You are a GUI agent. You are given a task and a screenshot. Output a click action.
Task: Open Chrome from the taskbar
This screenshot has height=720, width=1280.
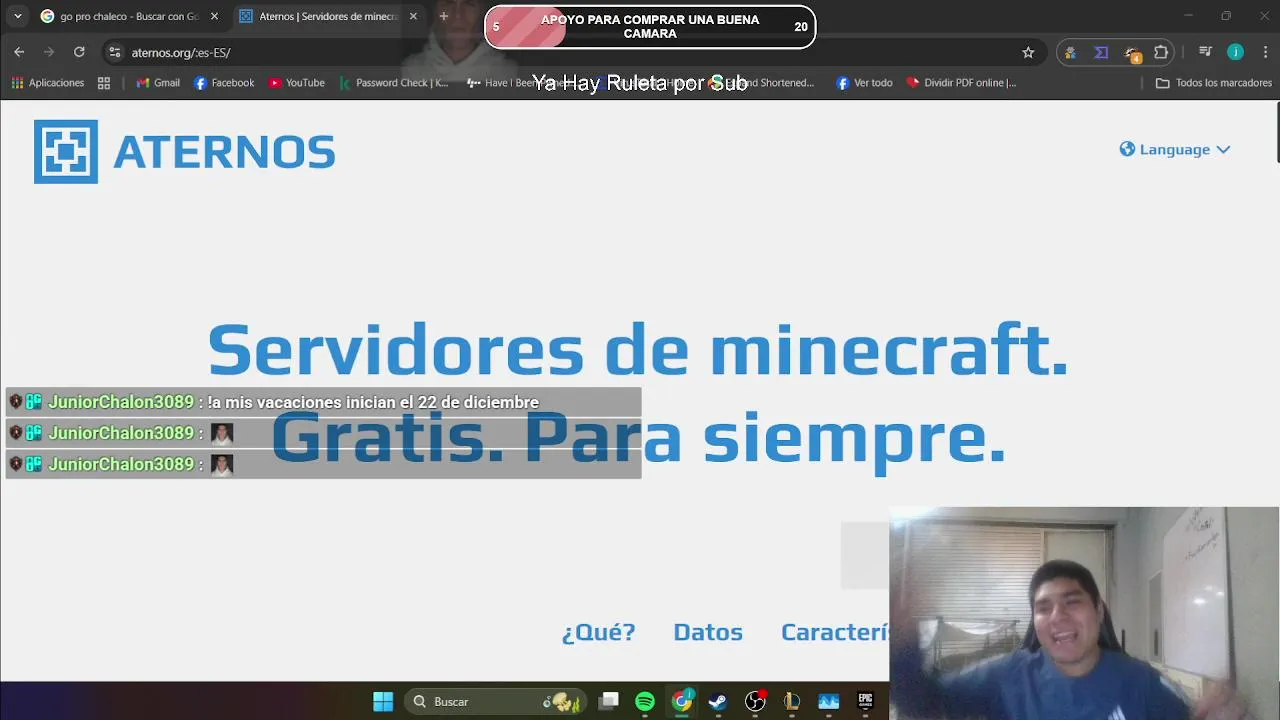tap(682, 702)
